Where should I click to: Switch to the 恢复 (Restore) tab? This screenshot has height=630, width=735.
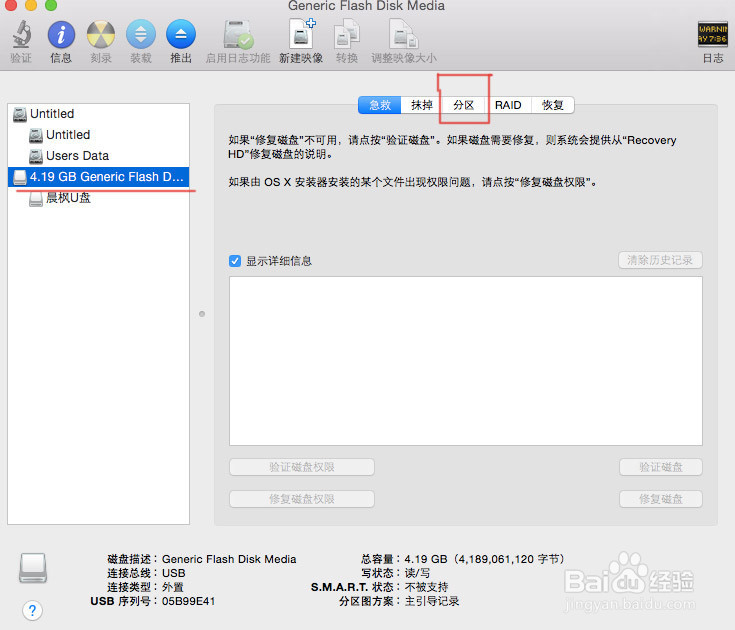(553, 105)
